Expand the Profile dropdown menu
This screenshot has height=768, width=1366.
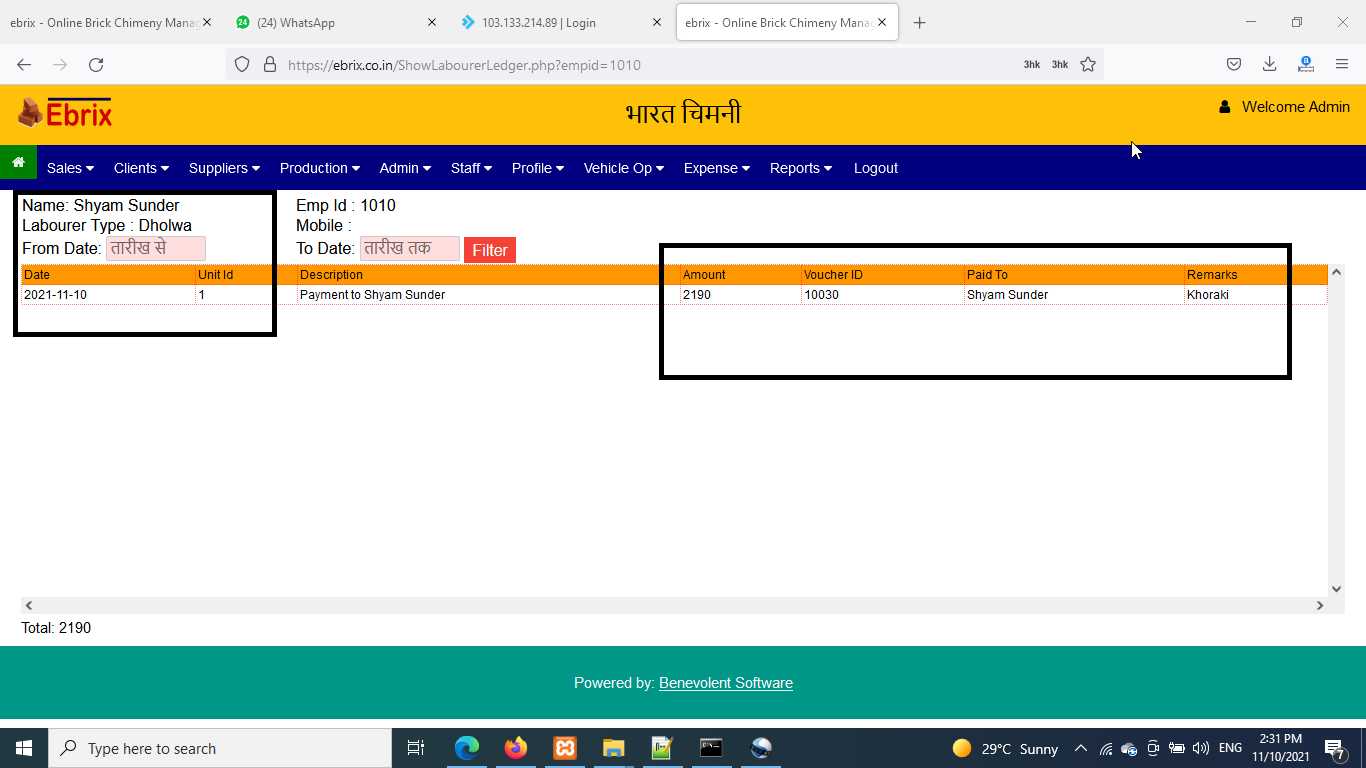click(x=538, y=168)
